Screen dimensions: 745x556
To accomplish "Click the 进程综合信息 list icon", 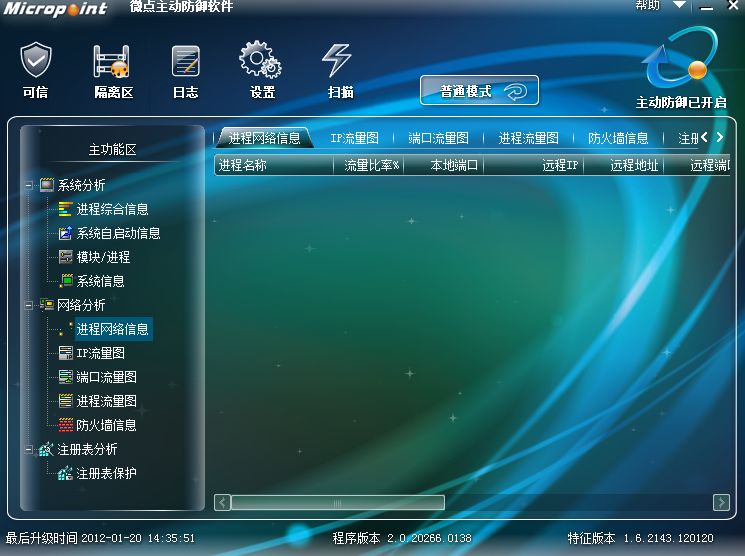I will tap(65, 209).
